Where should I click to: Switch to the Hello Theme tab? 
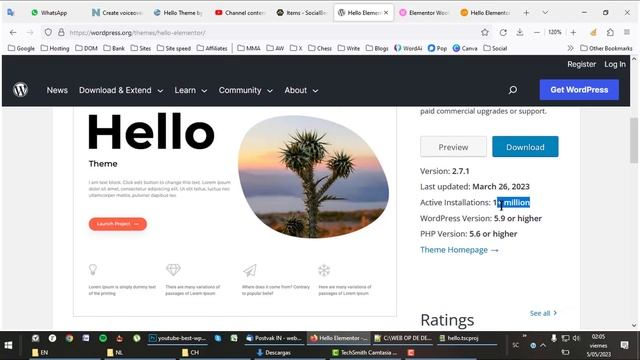(x=179, y=13)
